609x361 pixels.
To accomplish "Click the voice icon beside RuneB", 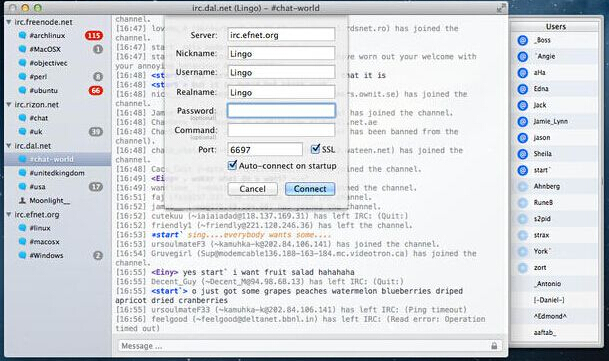I will pyautogui.click(x=523, y=203).
